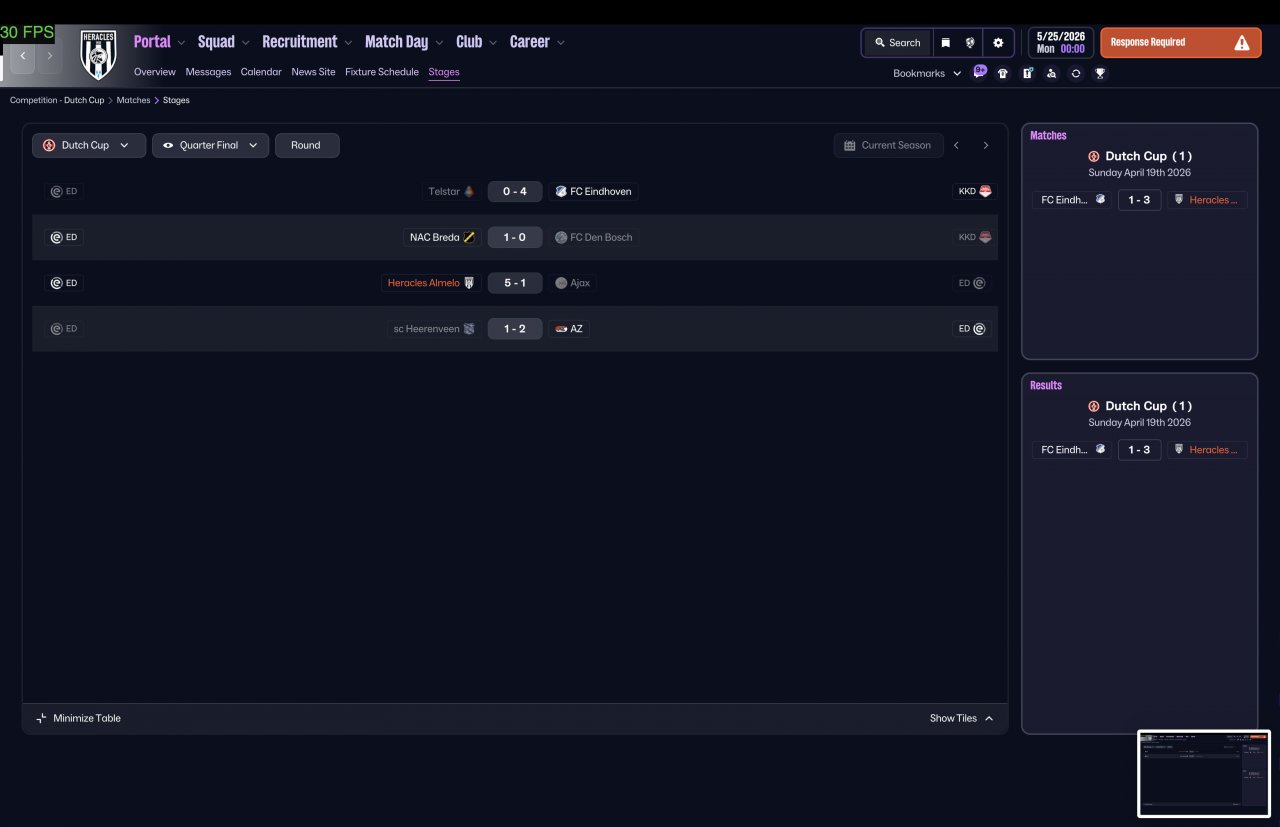Open the Messages tab

tap(208, 72)
